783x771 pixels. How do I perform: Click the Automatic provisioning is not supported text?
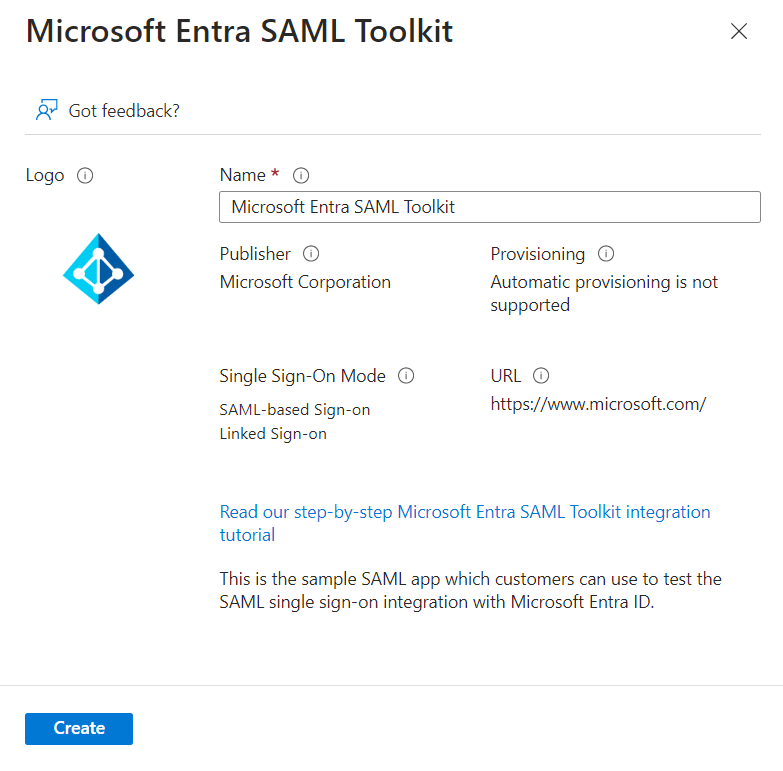pos(604,293)
